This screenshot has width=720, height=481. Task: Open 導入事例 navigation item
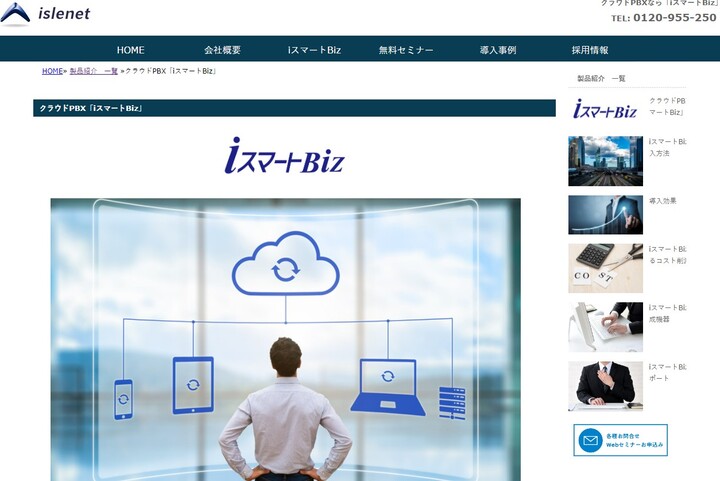tap(498, 50)
